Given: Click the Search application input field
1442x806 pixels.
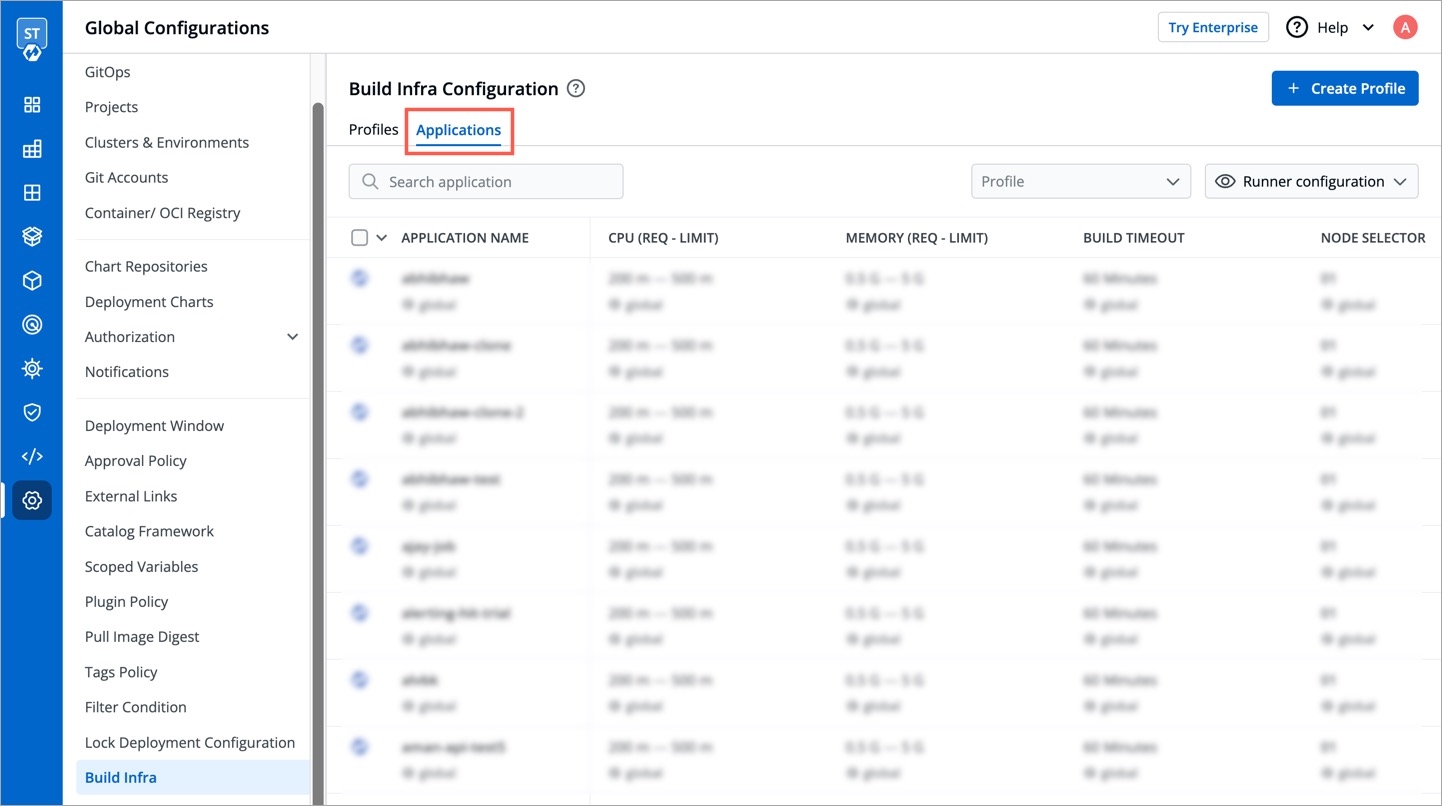Looking at the screenshot, I should pos(486,182).
